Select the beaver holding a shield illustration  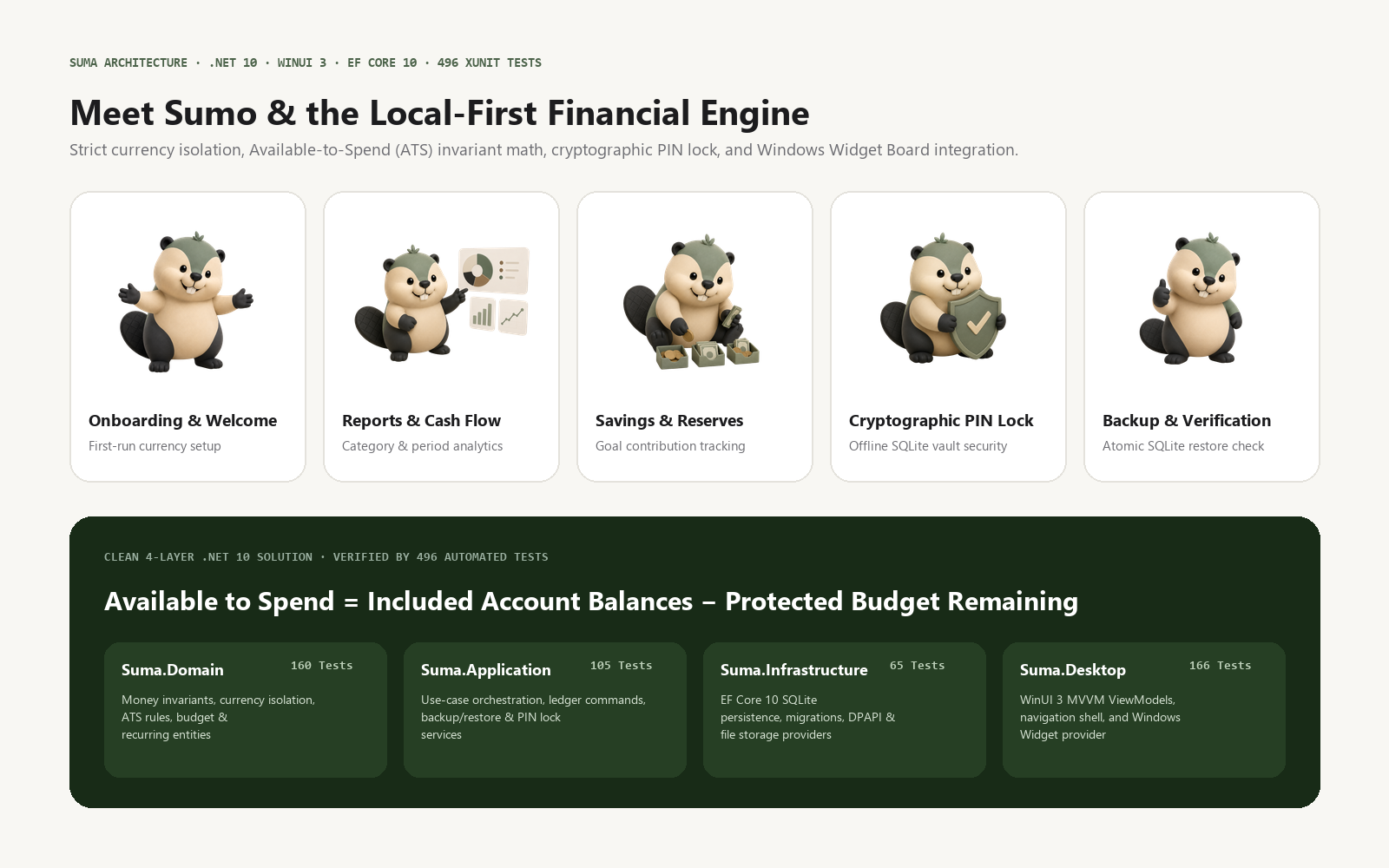(944, 298)
